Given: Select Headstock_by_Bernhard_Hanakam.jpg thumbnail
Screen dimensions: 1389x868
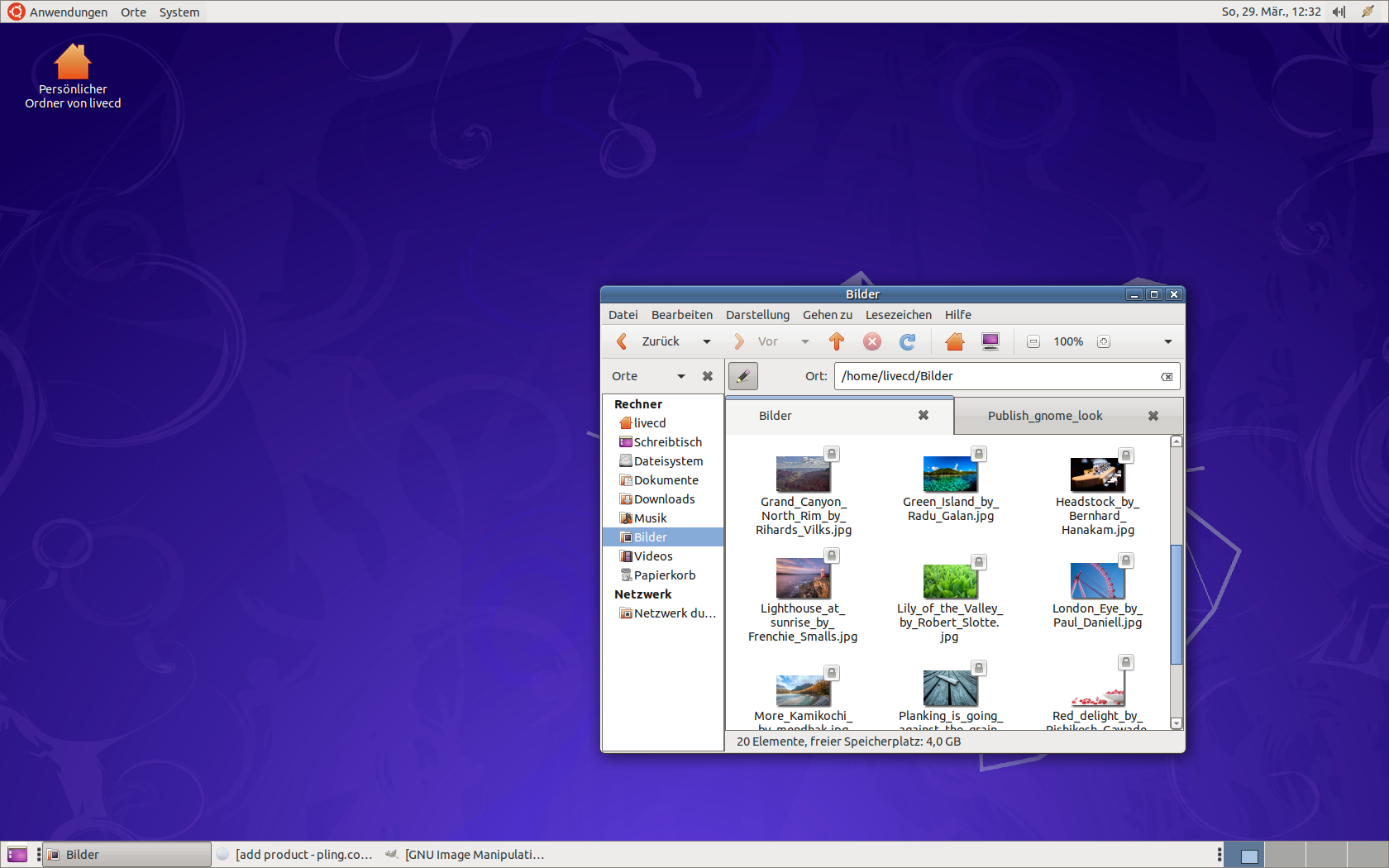Looking at the screenshot, I should pyautogui.click(x=1097, y=475).
